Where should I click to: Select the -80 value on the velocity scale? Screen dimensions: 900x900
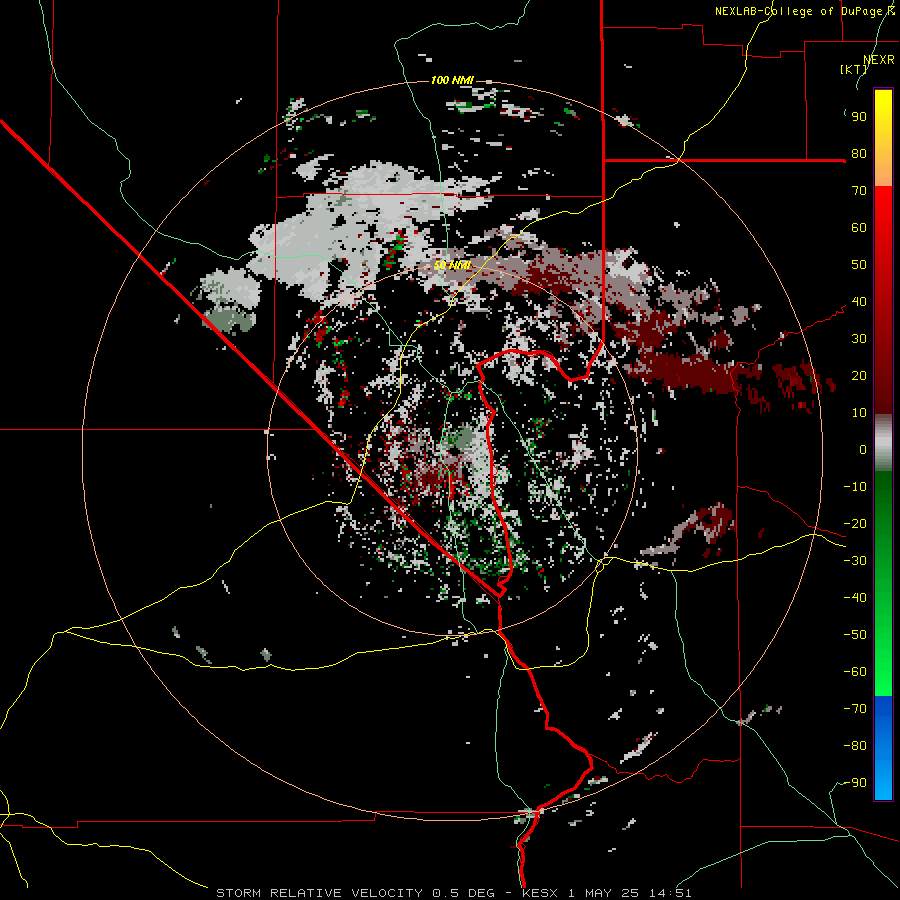click(855, 746)
